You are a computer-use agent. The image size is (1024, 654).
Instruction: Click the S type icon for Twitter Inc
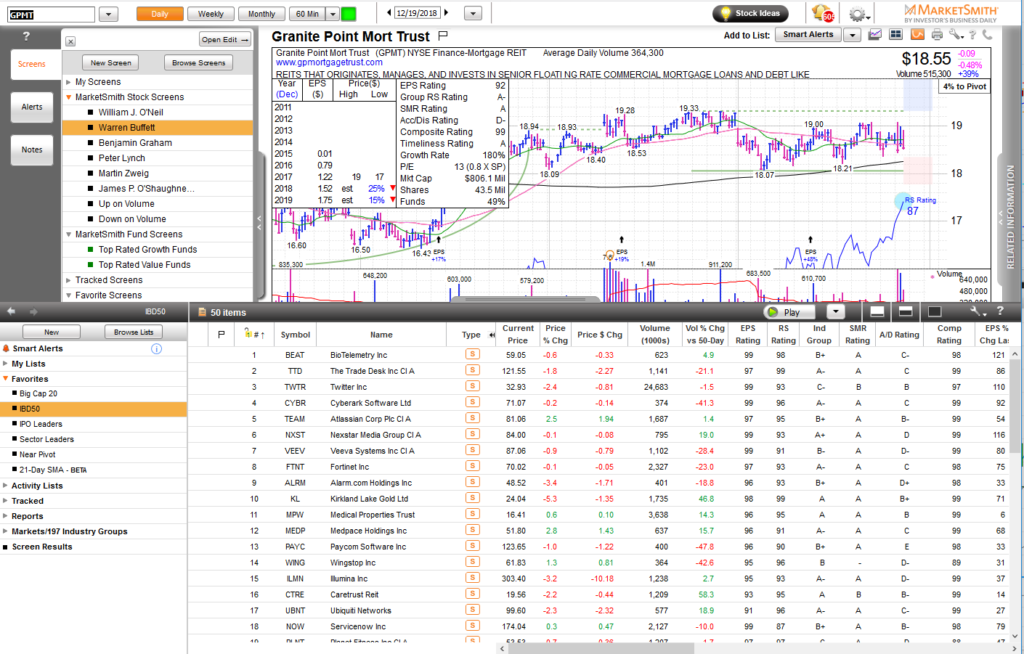tap(472, 386)
